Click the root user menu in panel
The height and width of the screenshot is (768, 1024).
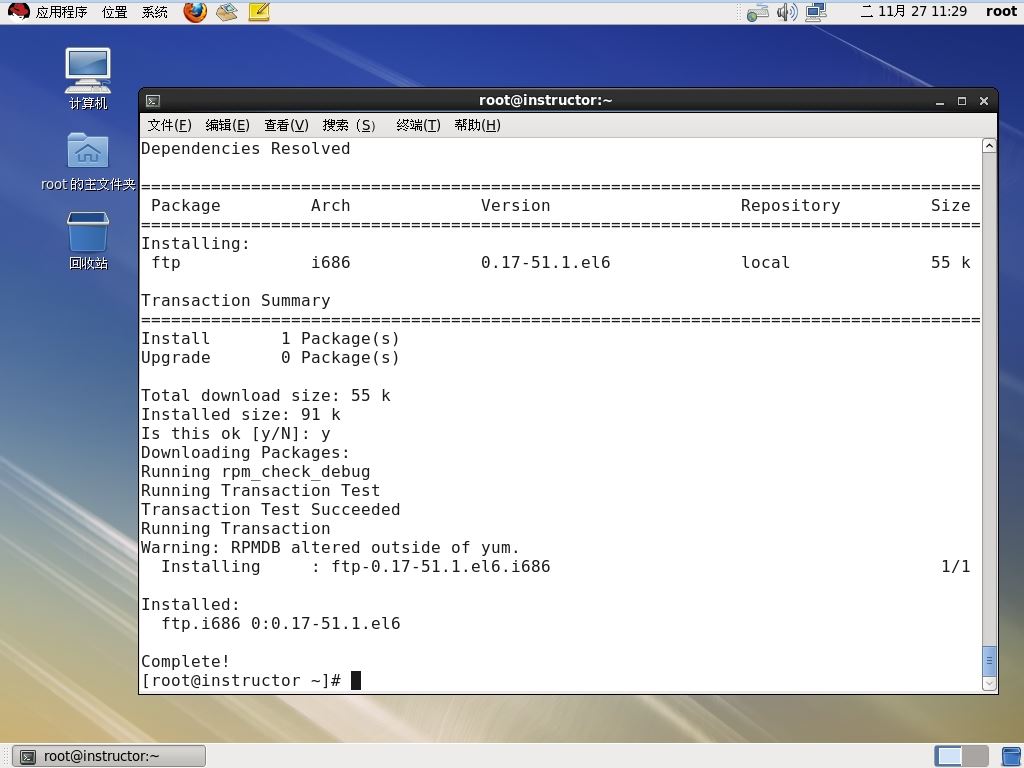(1001, 11)
